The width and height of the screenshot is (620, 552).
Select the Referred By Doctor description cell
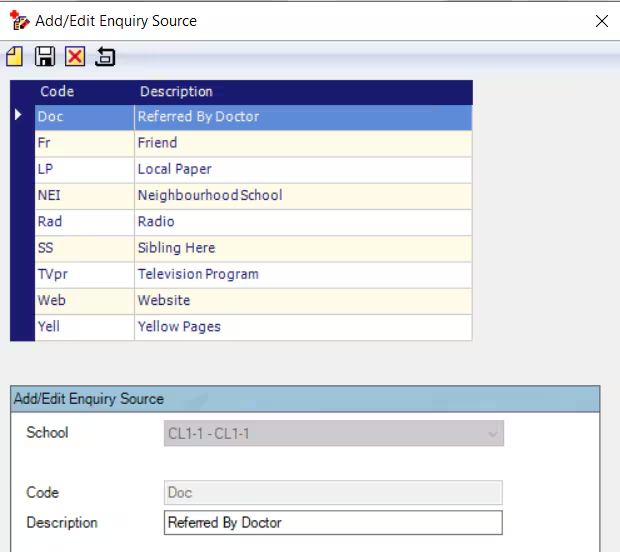point(303,117)
